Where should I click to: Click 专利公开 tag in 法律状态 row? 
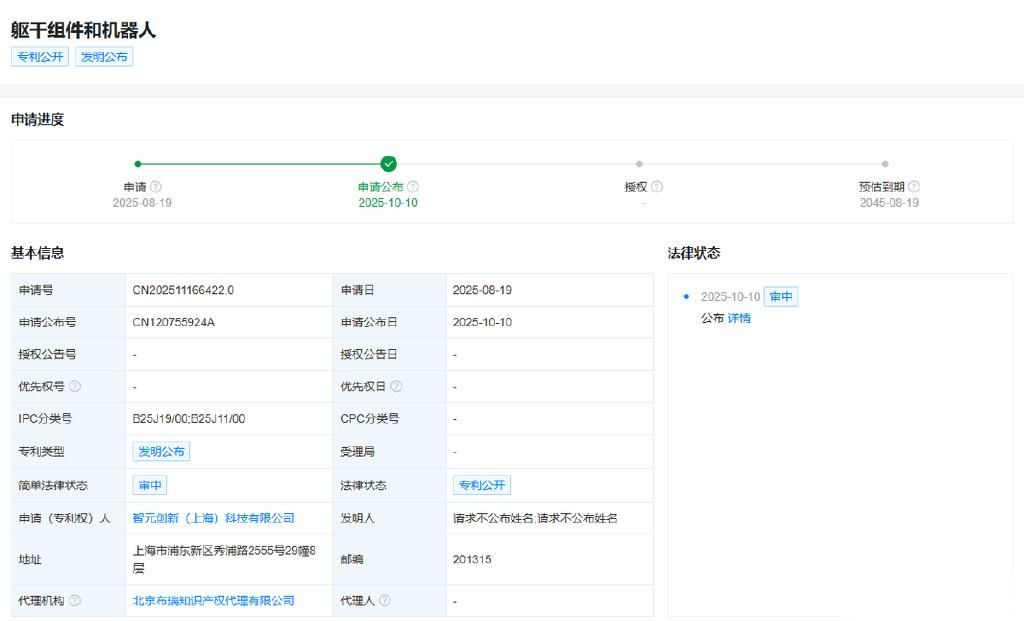[x=482, y=485]
